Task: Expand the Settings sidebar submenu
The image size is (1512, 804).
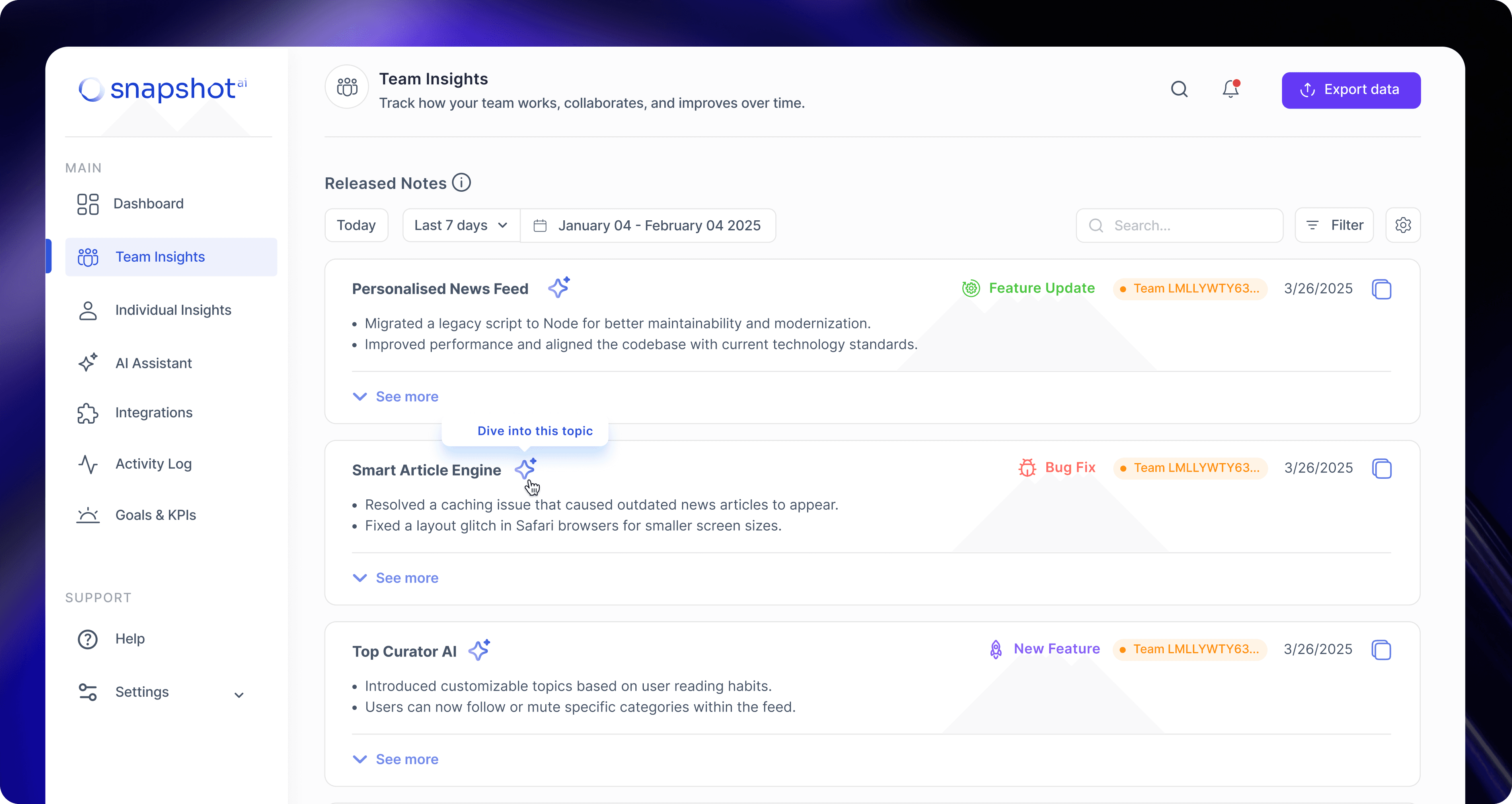Action: (x=238, y=695)
